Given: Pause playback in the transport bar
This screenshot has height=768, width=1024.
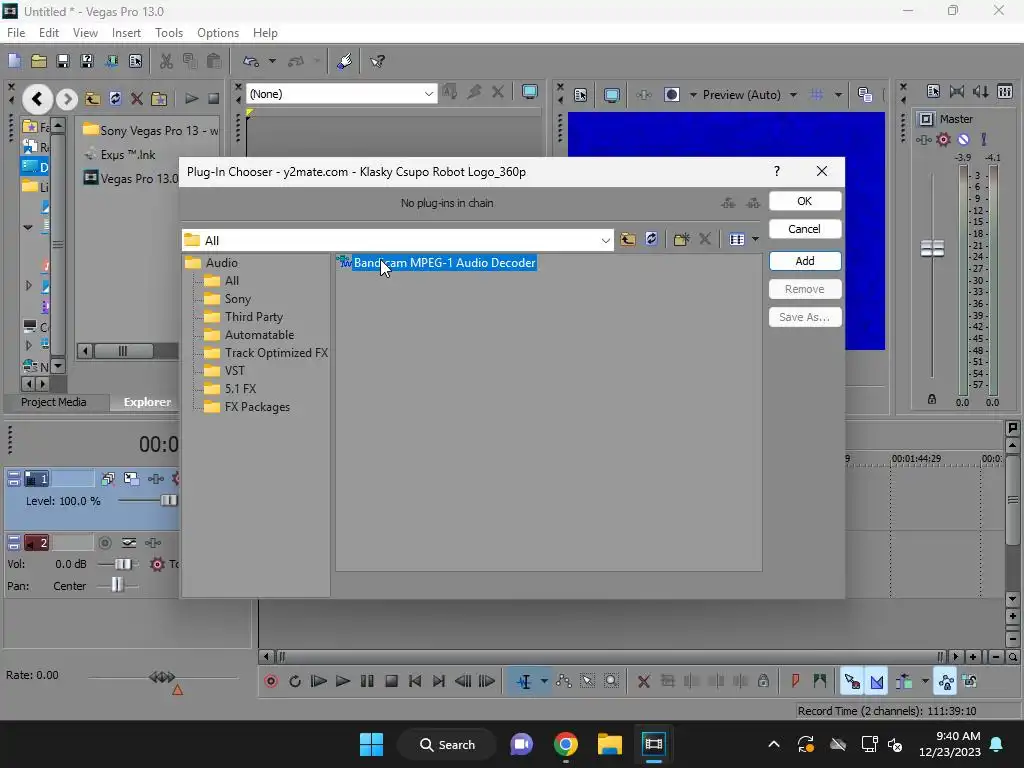Looking at the screenshot, I should (367, 681).
